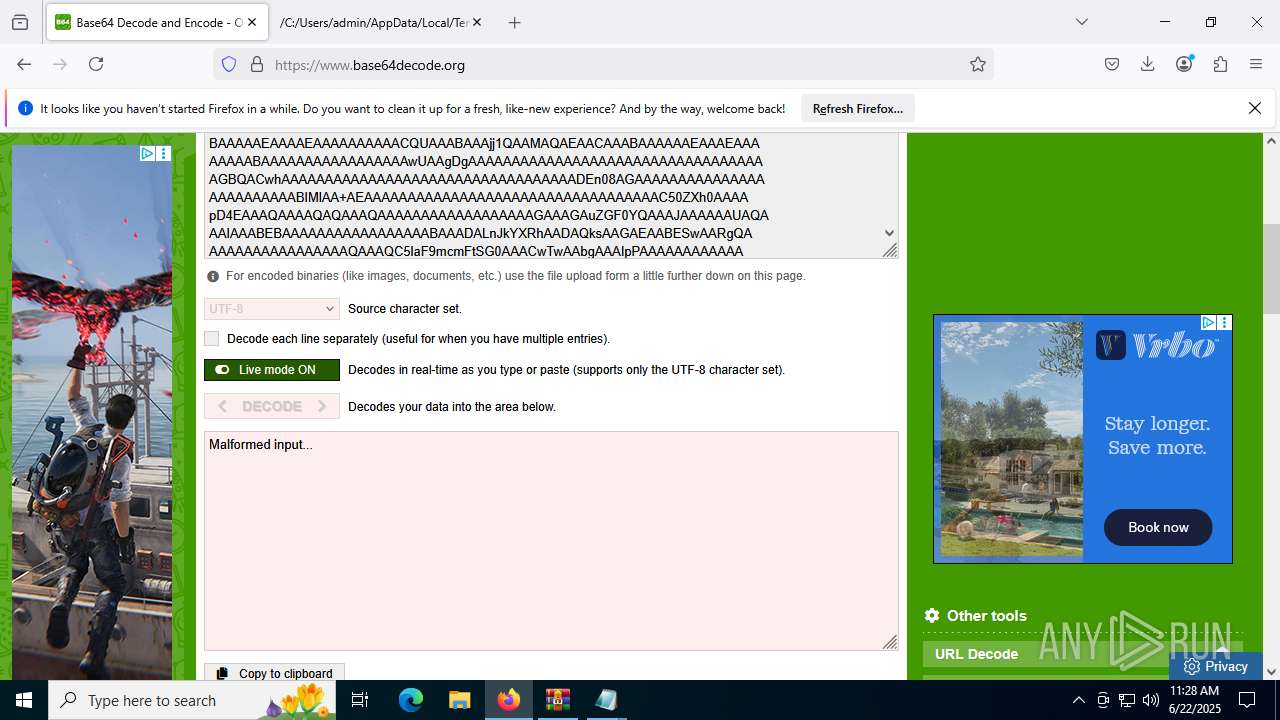The image size is (1280, 720).
Task: Click the Vrbo villa photo in the ad
Action: coord(1012,438)
